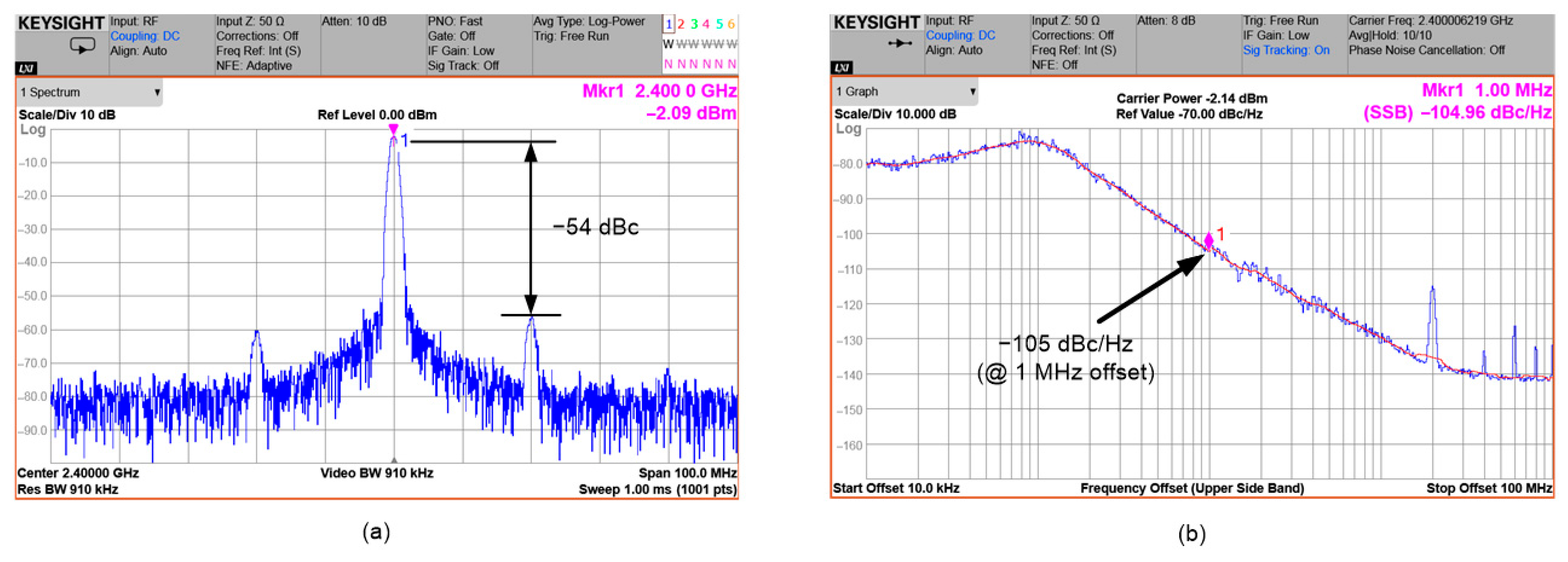Open the 'Atten: 10 dB' settings panel

point(354,22)
